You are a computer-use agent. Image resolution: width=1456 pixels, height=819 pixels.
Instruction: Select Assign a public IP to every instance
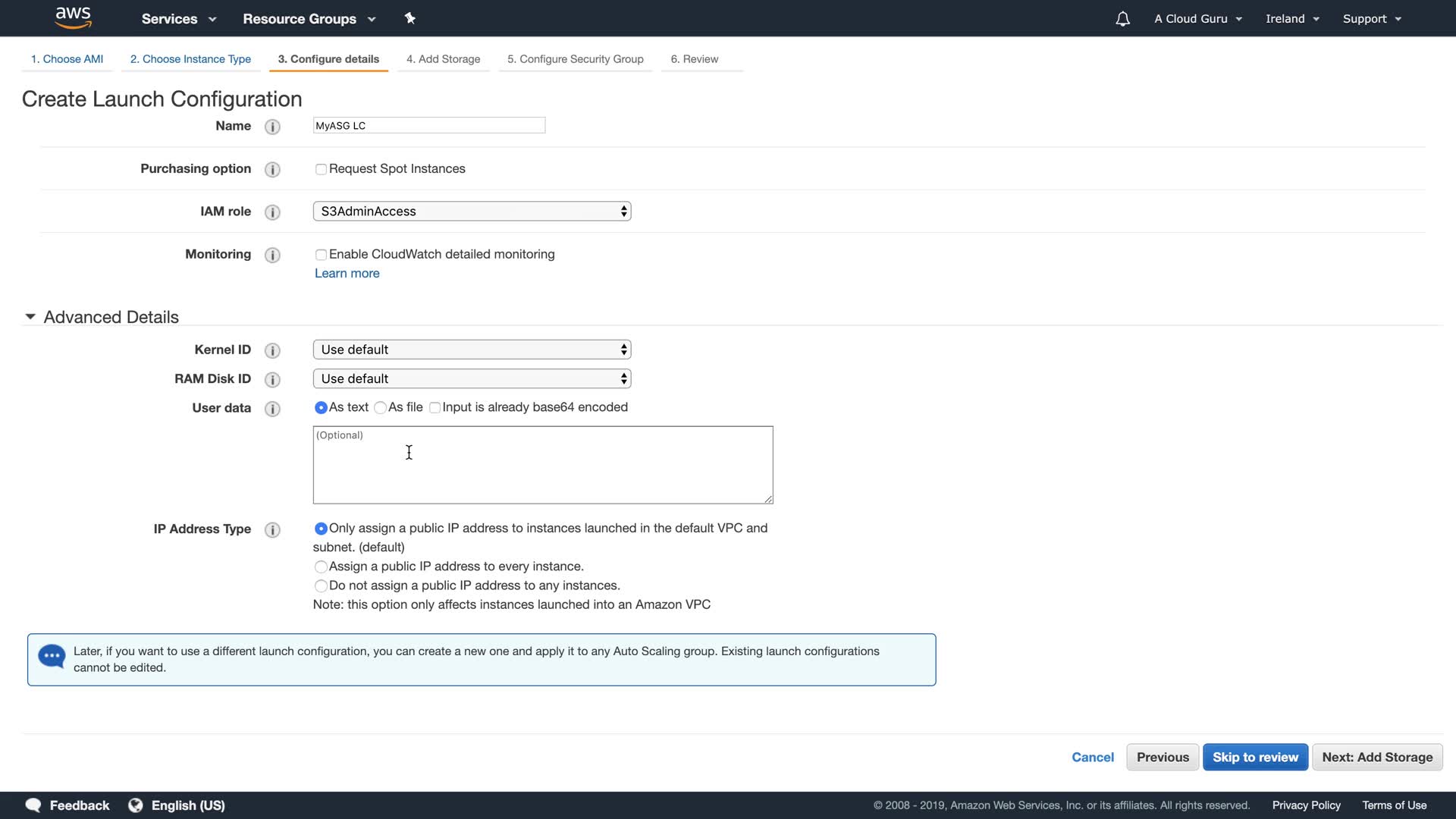(x=321, y=566)
